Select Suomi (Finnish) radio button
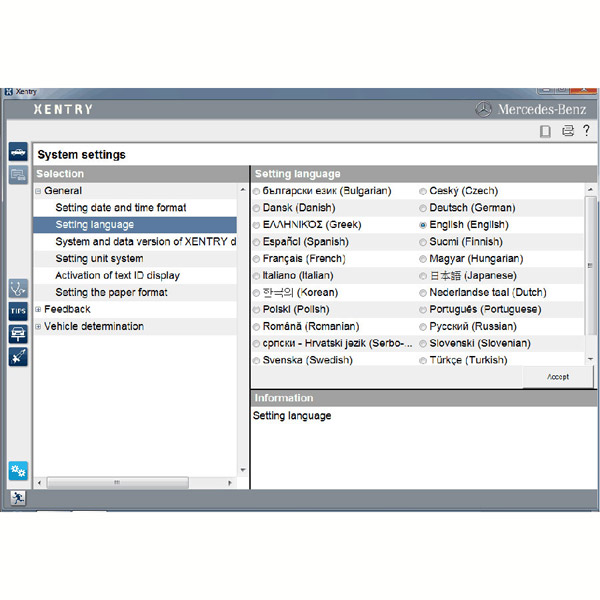Image resolution: width=600 pixels, height=600 pixels. (x=423, y=242)
